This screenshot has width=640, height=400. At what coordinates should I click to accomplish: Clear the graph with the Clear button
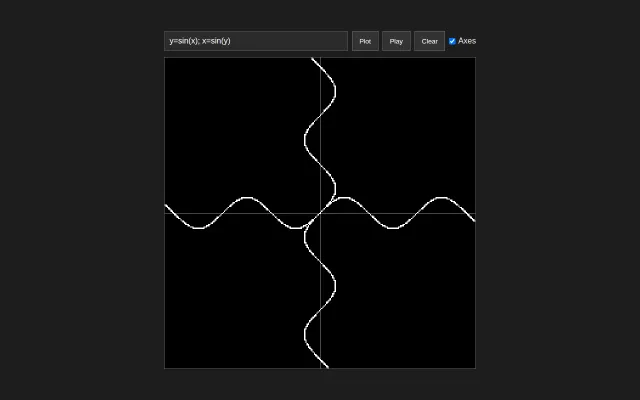(x=429, y=41)
